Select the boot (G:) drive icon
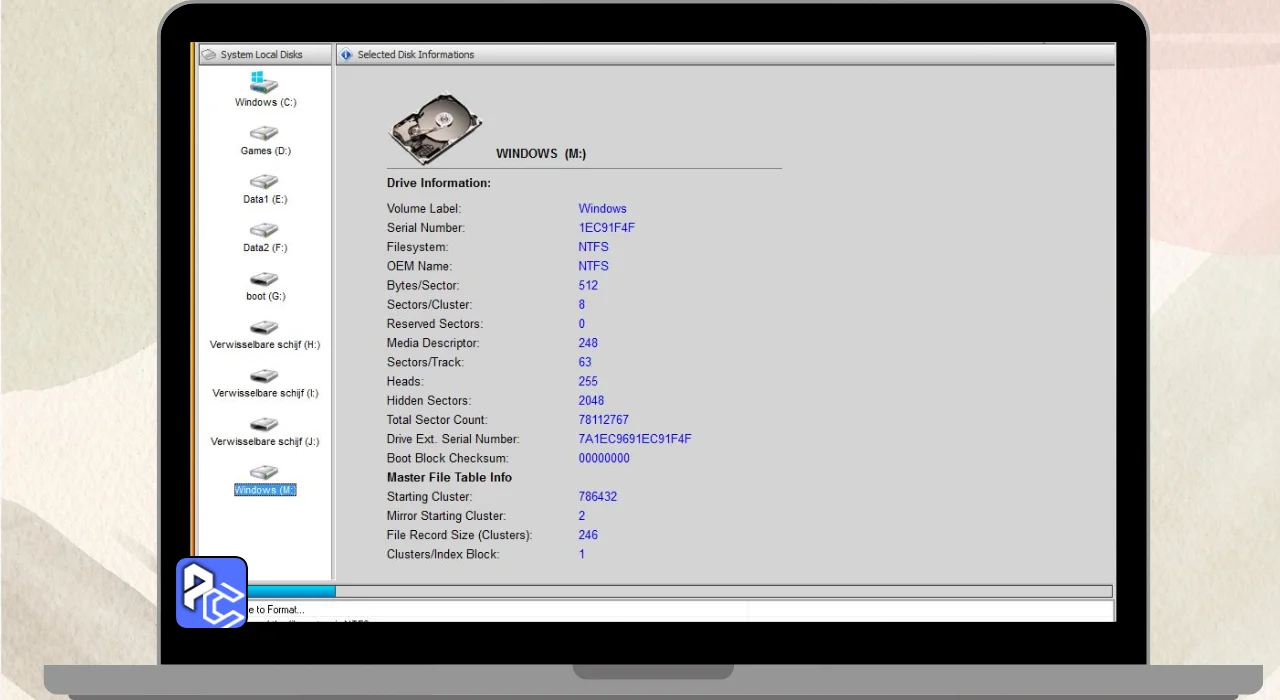The height and width of the screenshot is (700, 1280). click(264, 279)
